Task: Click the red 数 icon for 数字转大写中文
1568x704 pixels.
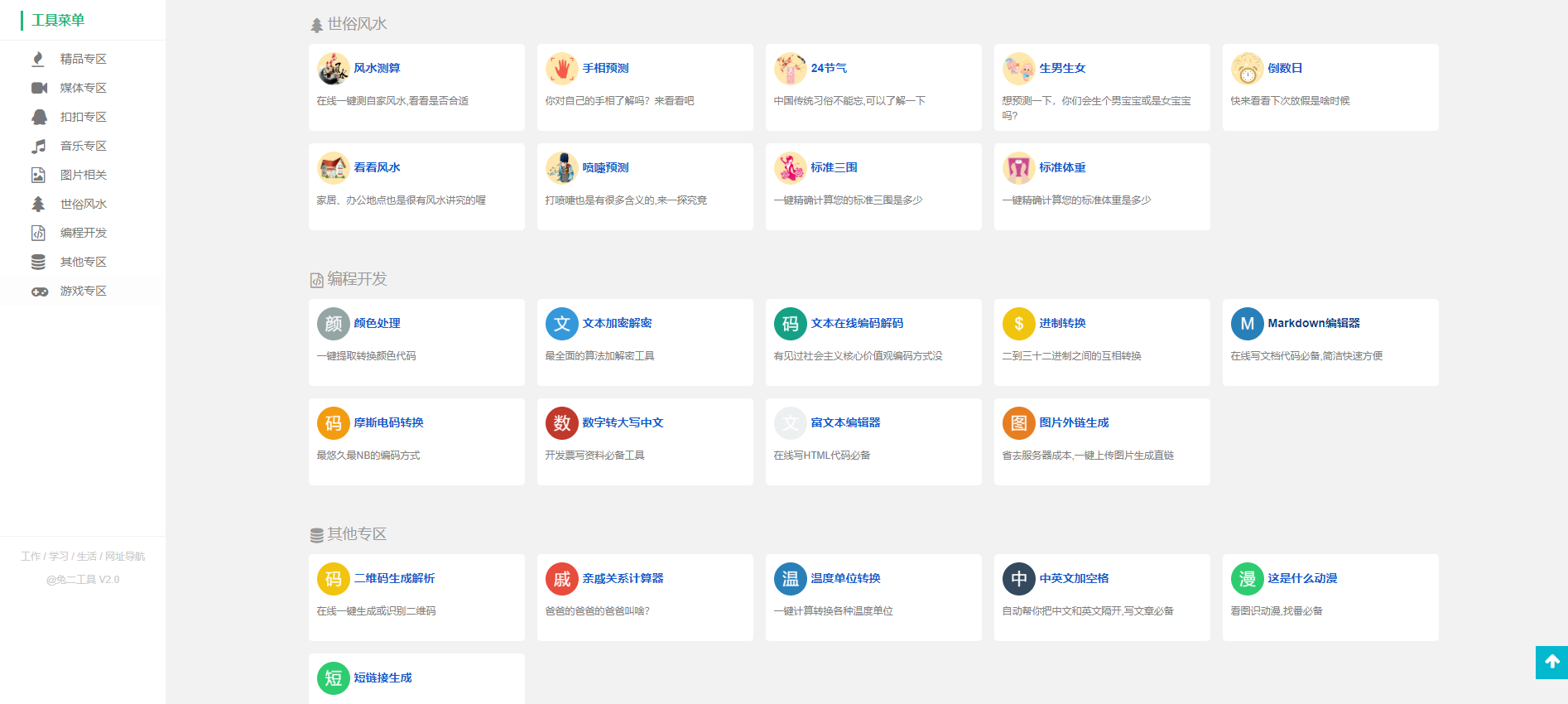Action: (x=562, y=423)
